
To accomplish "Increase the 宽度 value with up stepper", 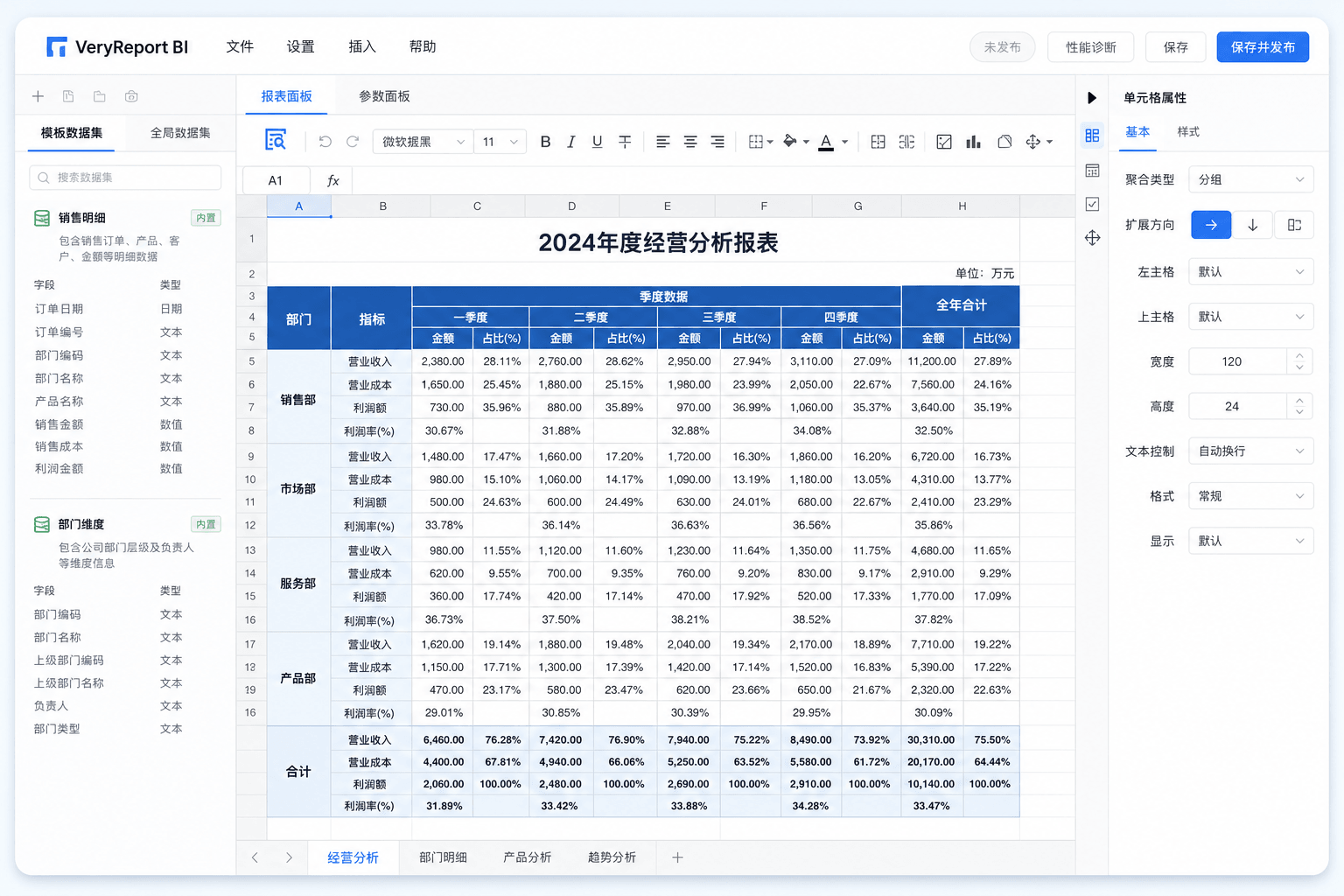I will point(1299,355).
